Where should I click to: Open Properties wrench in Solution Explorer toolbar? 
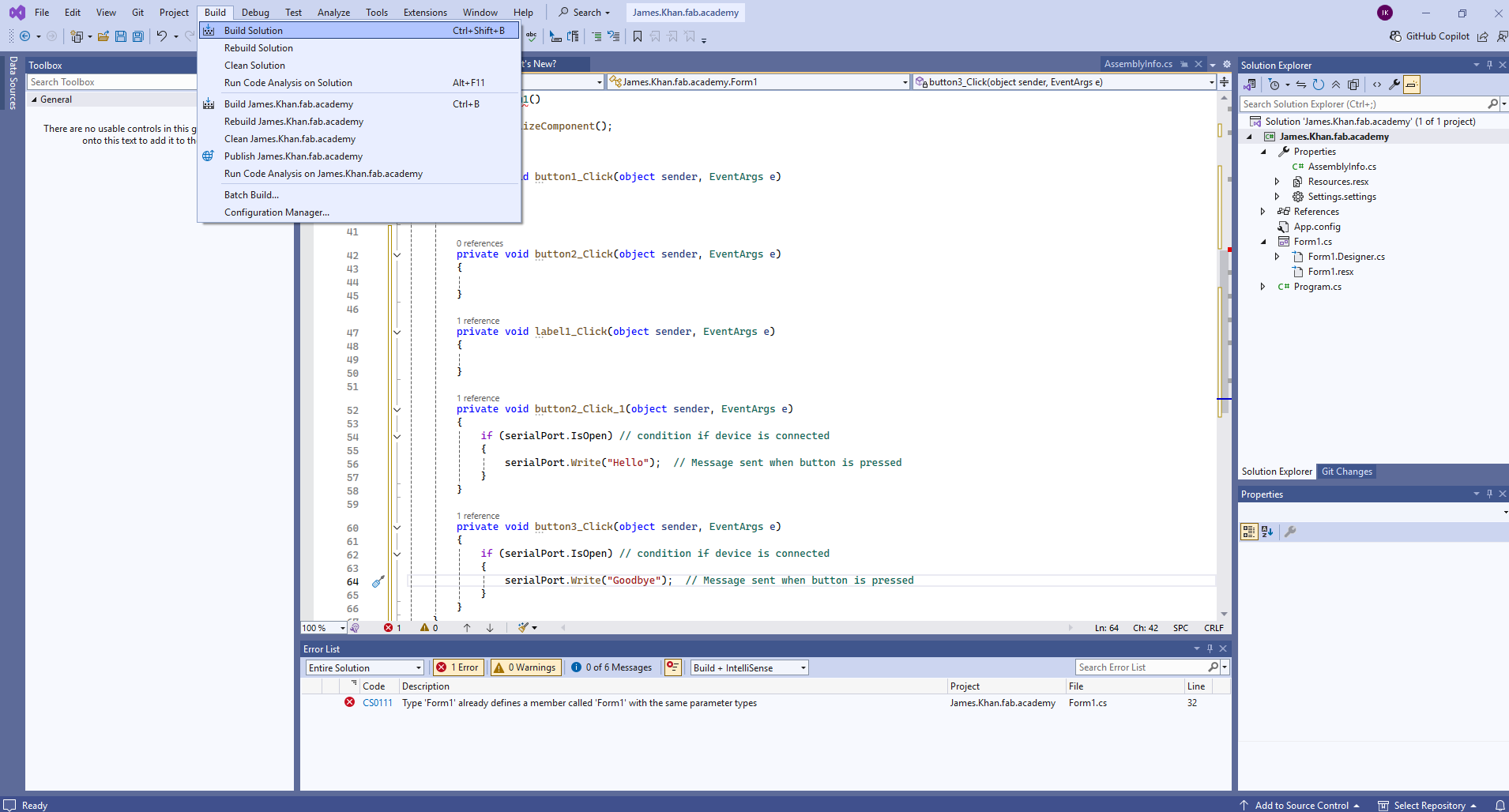pyautogui.click(x=1394, y=85)
